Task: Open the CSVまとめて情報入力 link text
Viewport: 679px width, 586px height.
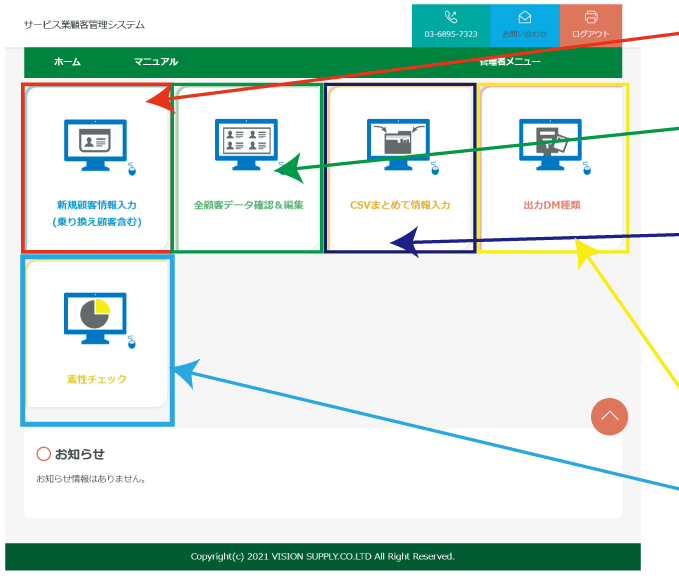Action: [400, 205]
